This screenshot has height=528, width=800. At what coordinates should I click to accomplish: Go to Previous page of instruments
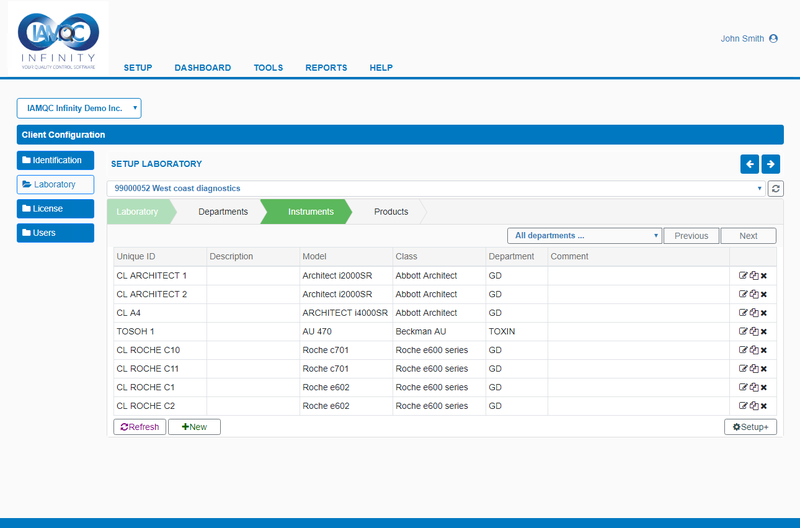click(x=691, y=236)
